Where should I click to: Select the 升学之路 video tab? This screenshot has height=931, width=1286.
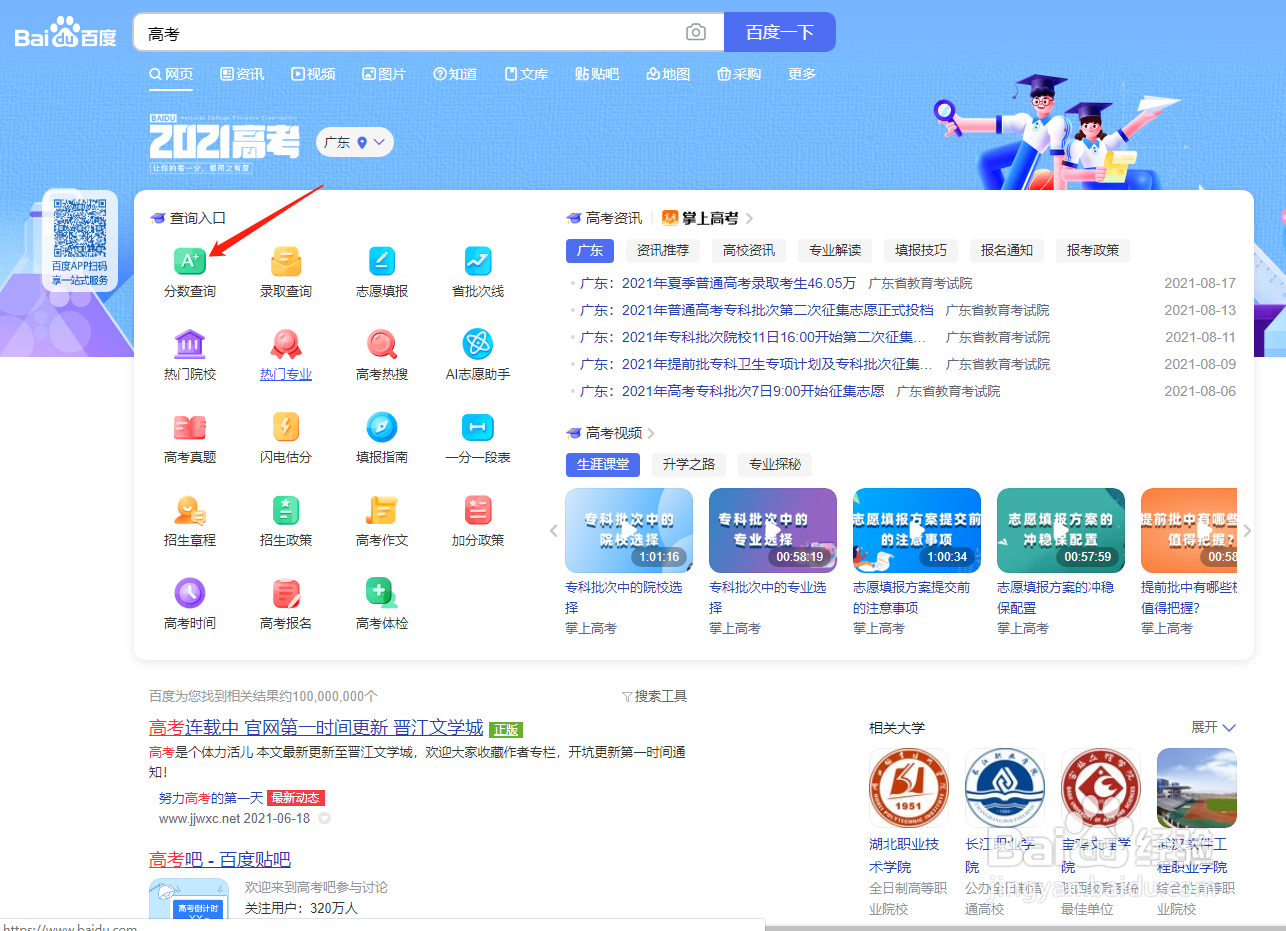point(689,464)
